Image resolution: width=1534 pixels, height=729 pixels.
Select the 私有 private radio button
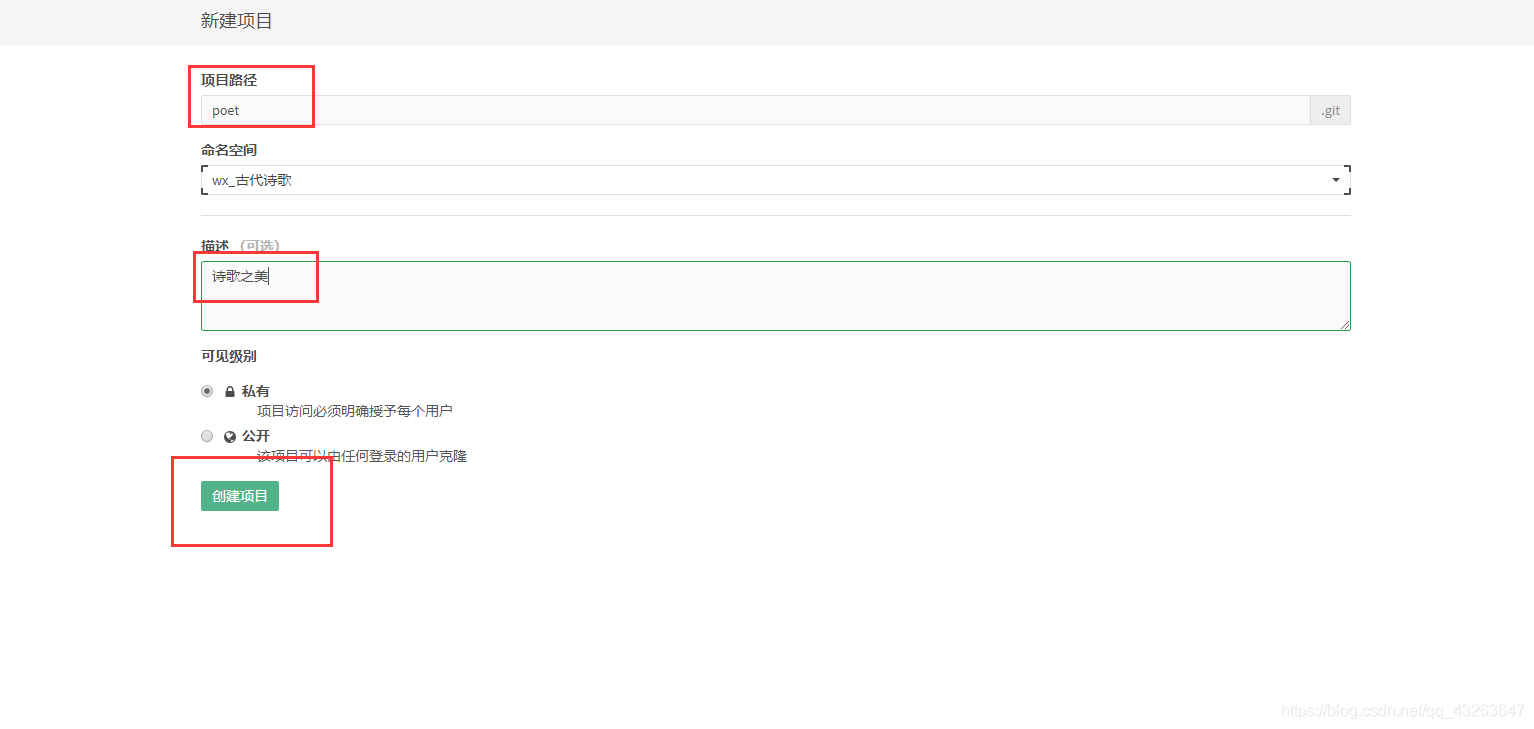(207, 391)
